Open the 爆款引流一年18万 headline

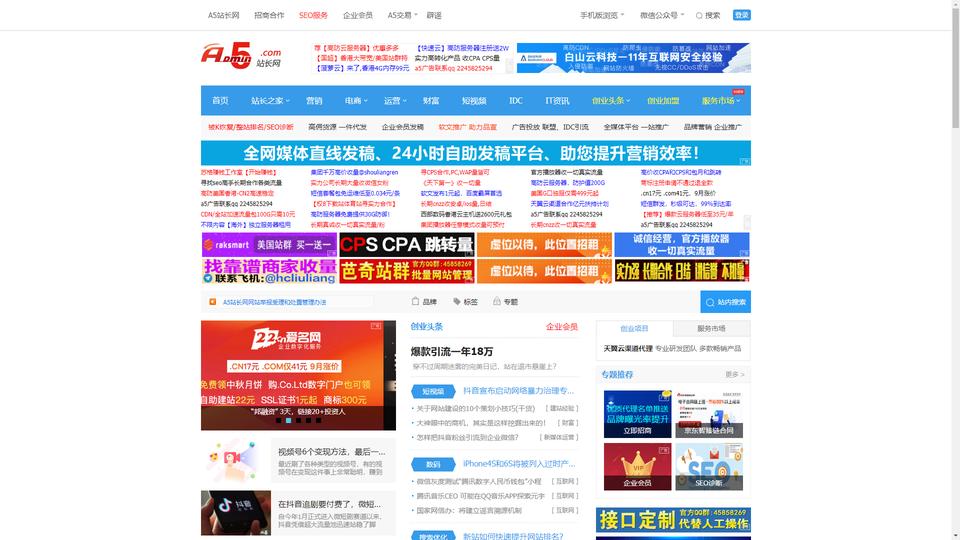coord(452,351)
